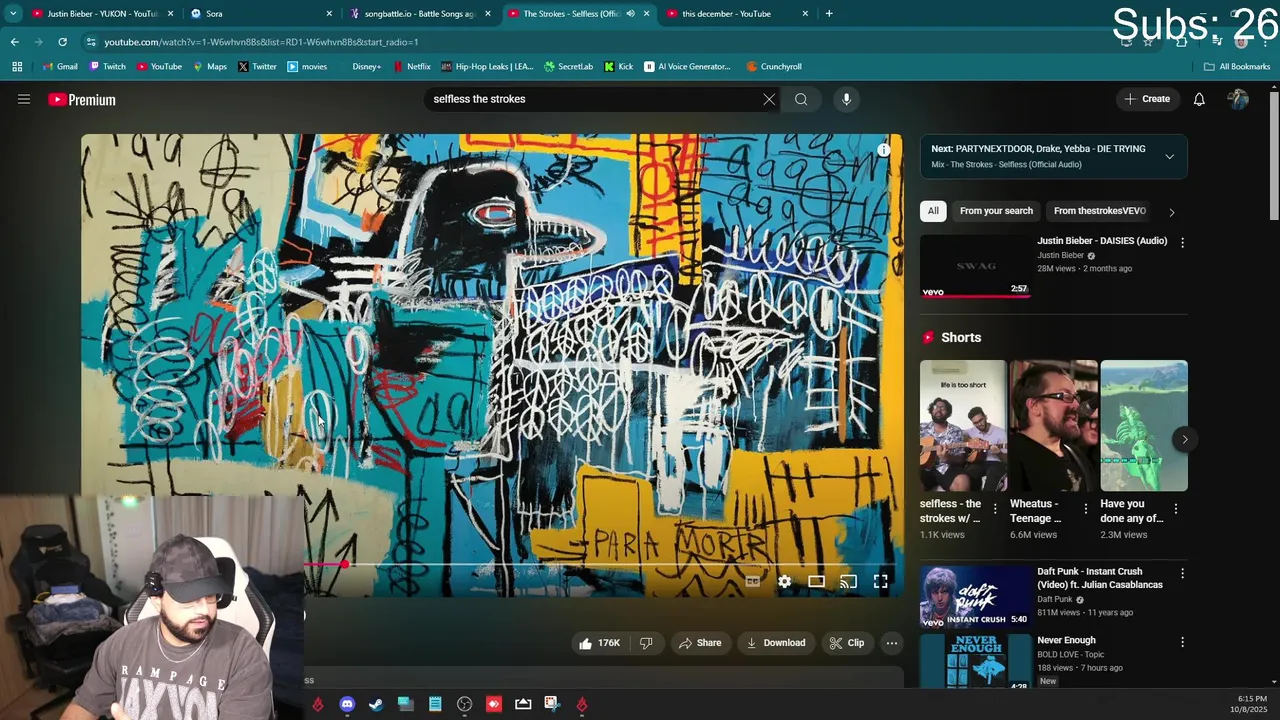This screenshot has height=720, width=1280.
Task: Show more filter chips with the right arrow
Action: [x=1172, y=211]
